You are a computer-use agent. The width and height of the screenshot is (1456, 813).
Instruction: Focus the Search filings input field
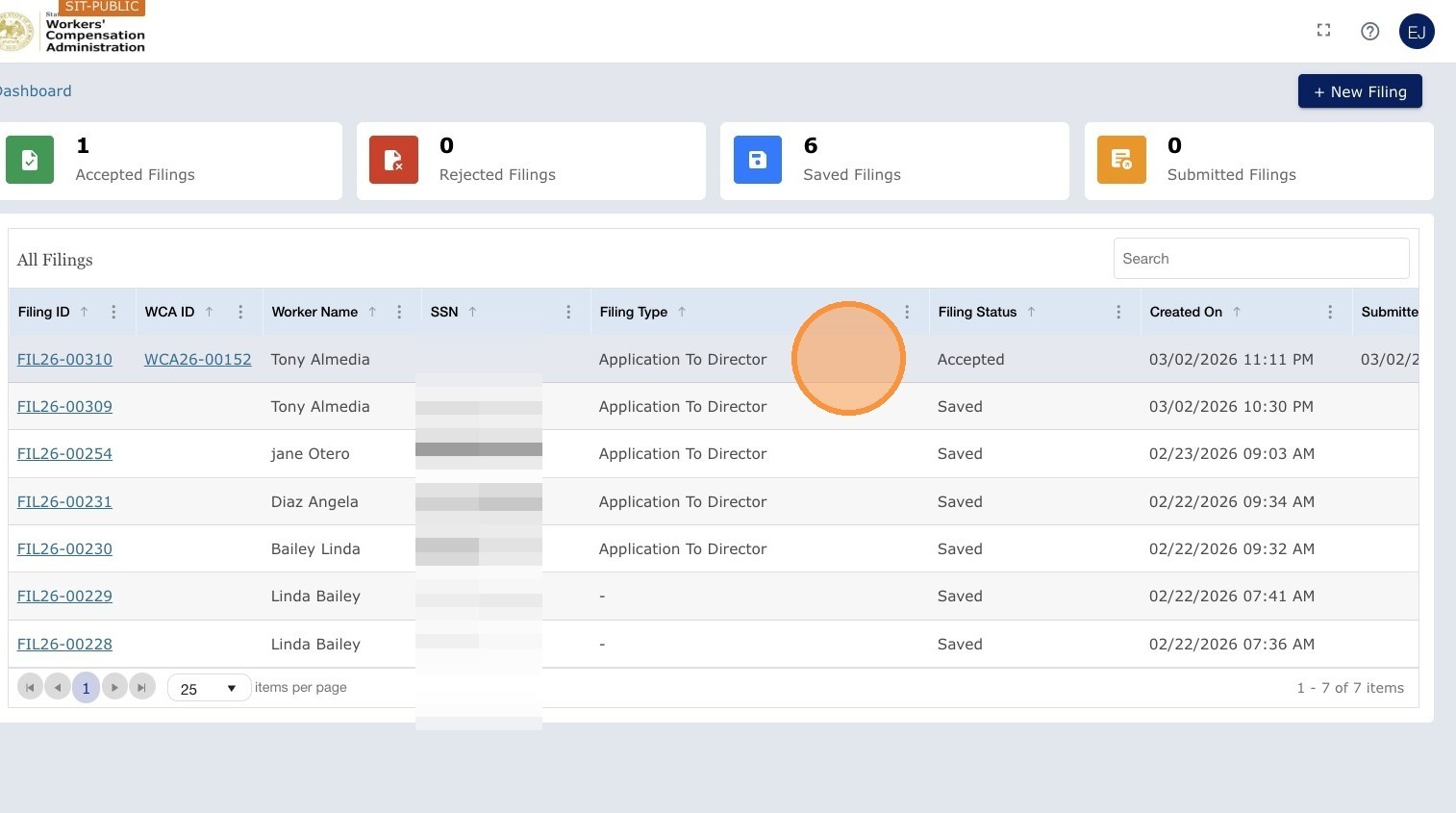[x=1261, y=259]
